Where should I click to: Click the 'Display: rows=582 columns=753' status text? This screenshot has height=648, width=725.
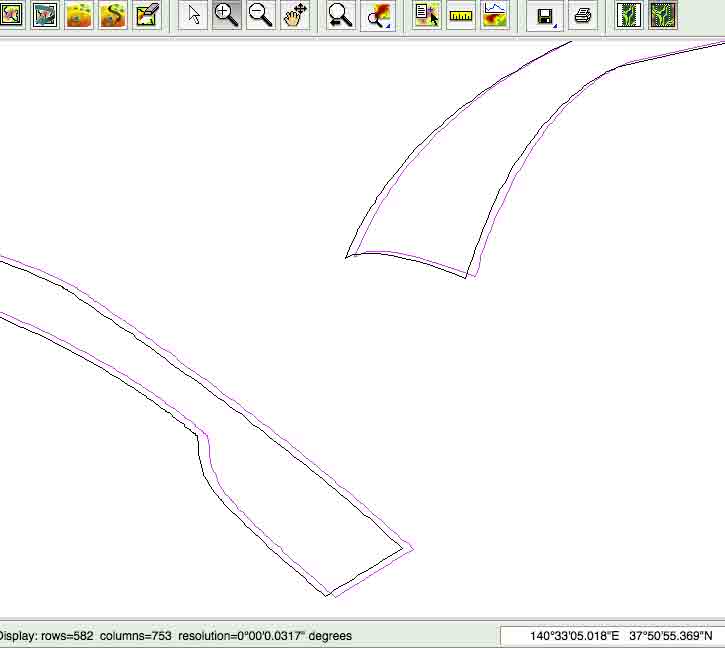85,636
